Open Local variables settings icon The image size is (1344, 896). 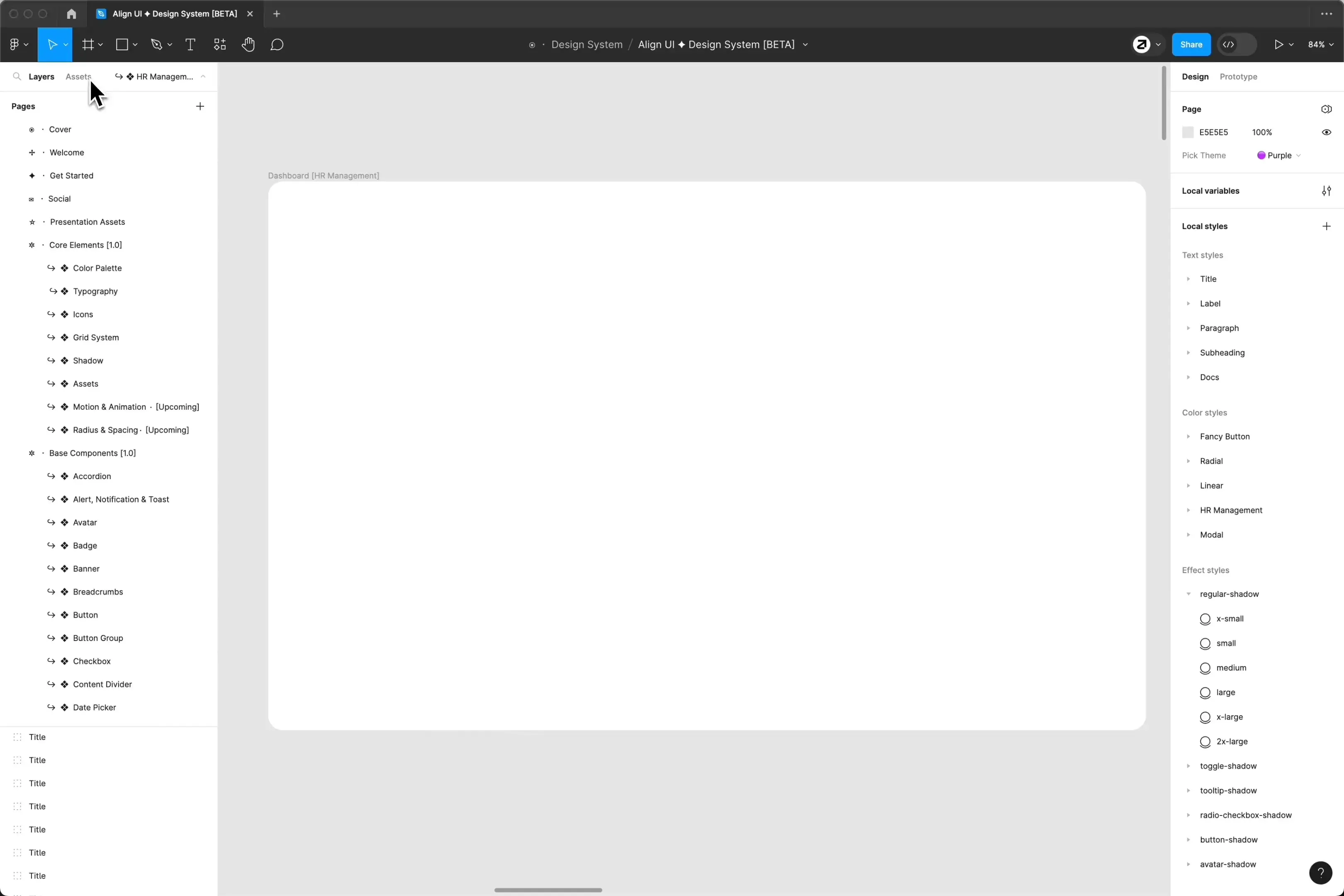tap(1326, 191)
